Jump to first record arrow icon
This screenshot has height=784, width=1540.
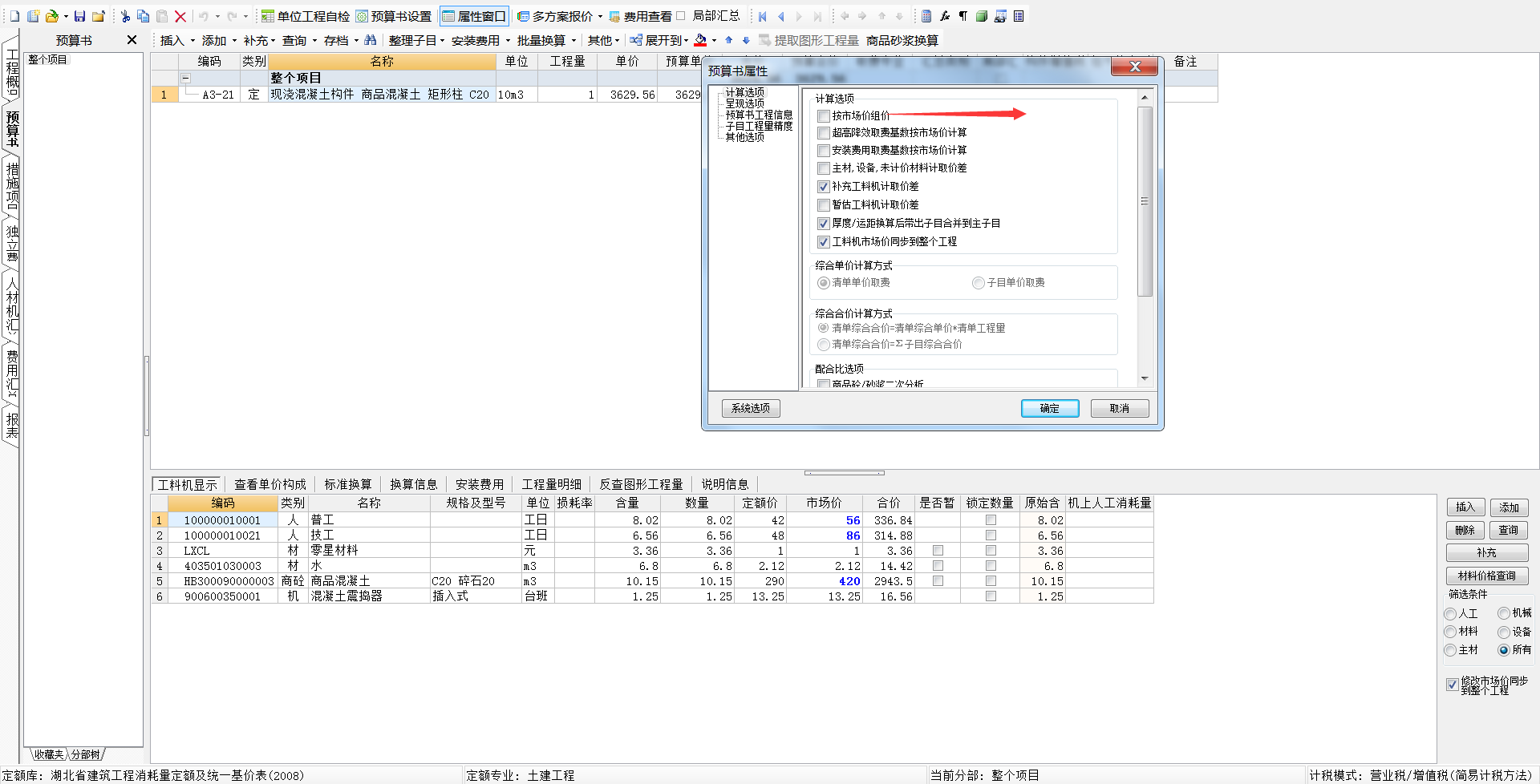tap(762, 16)
